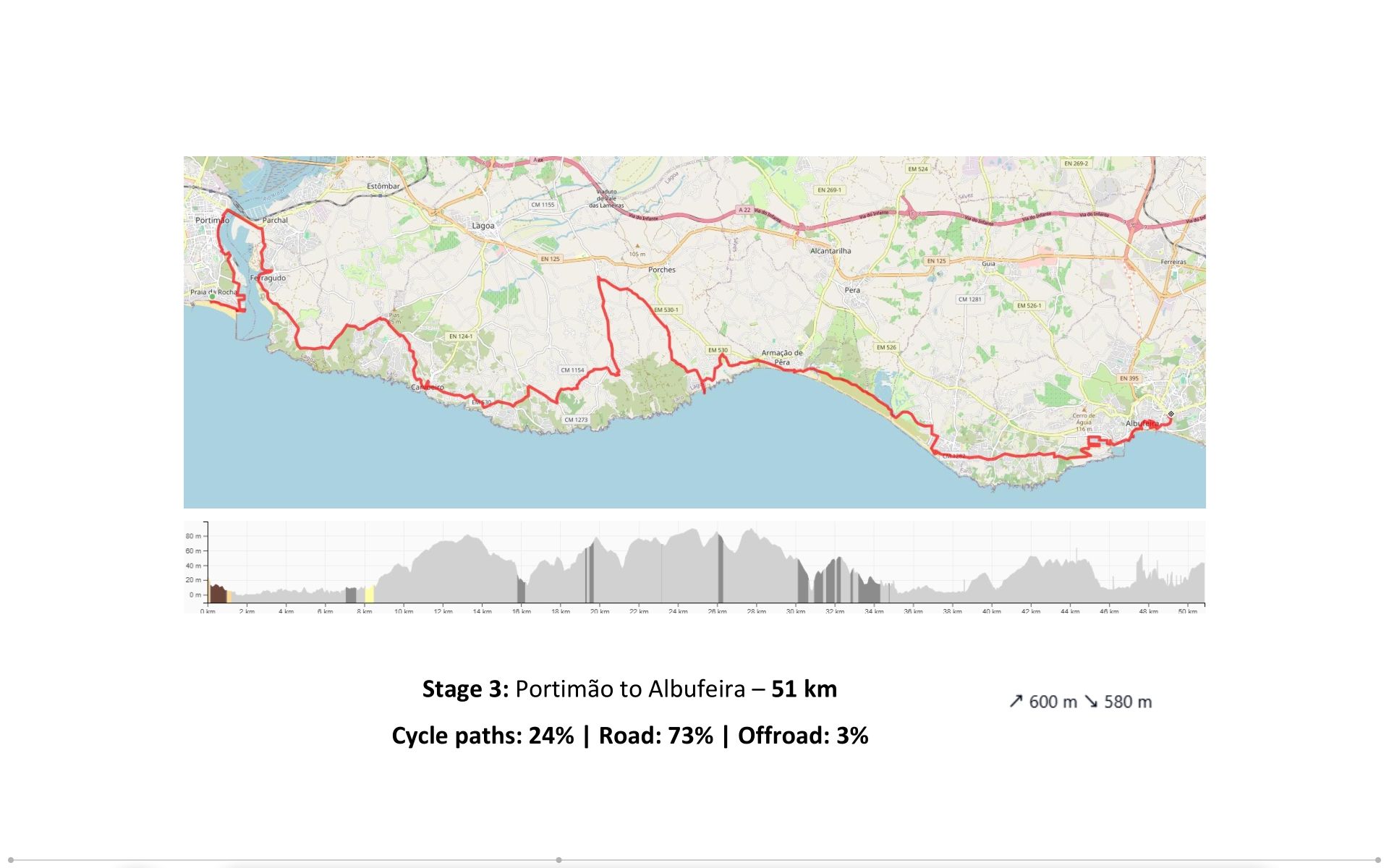Click the checkered finish marker near Albufeira

coord(1171,414)
